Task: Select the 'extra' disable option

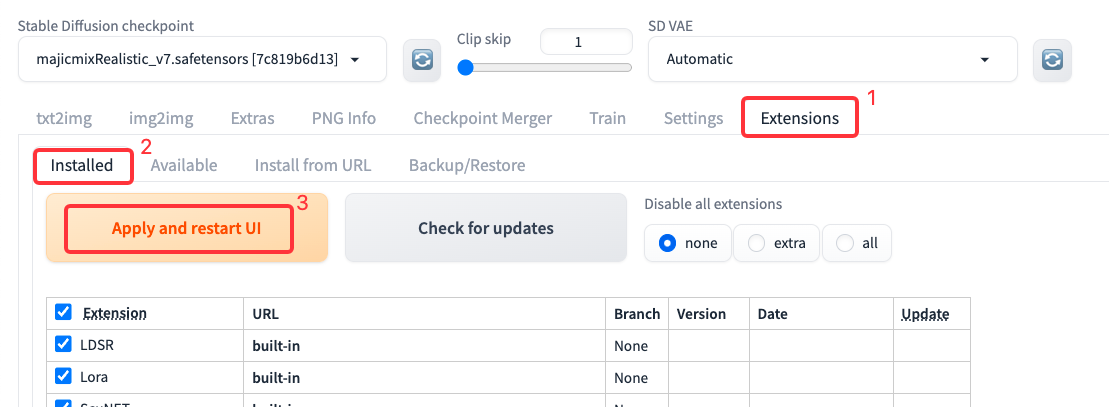Action: point(776,243)
